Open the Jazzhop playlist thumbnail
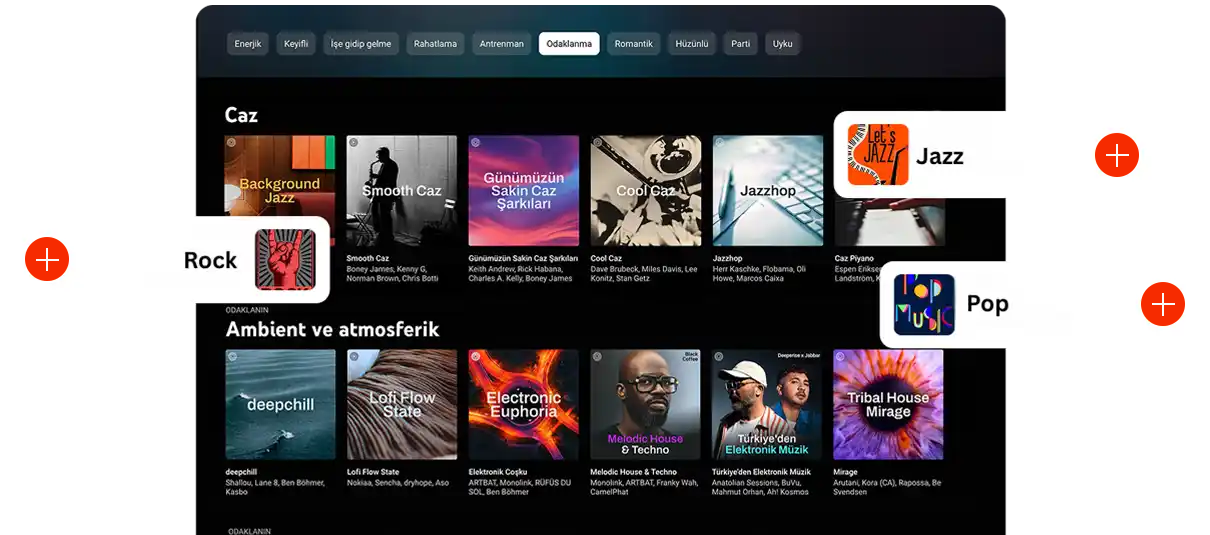1210x535 pixels. click(x=768, y=191)
